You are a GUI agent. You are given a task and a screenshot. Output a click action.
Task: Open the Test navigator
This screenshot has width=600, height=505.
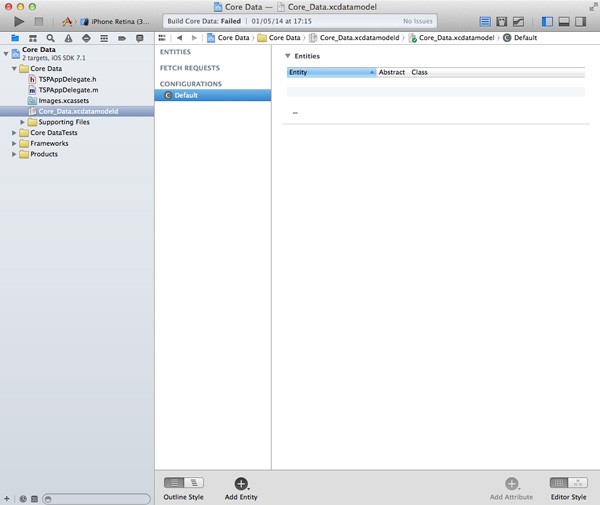coord(86,38)
